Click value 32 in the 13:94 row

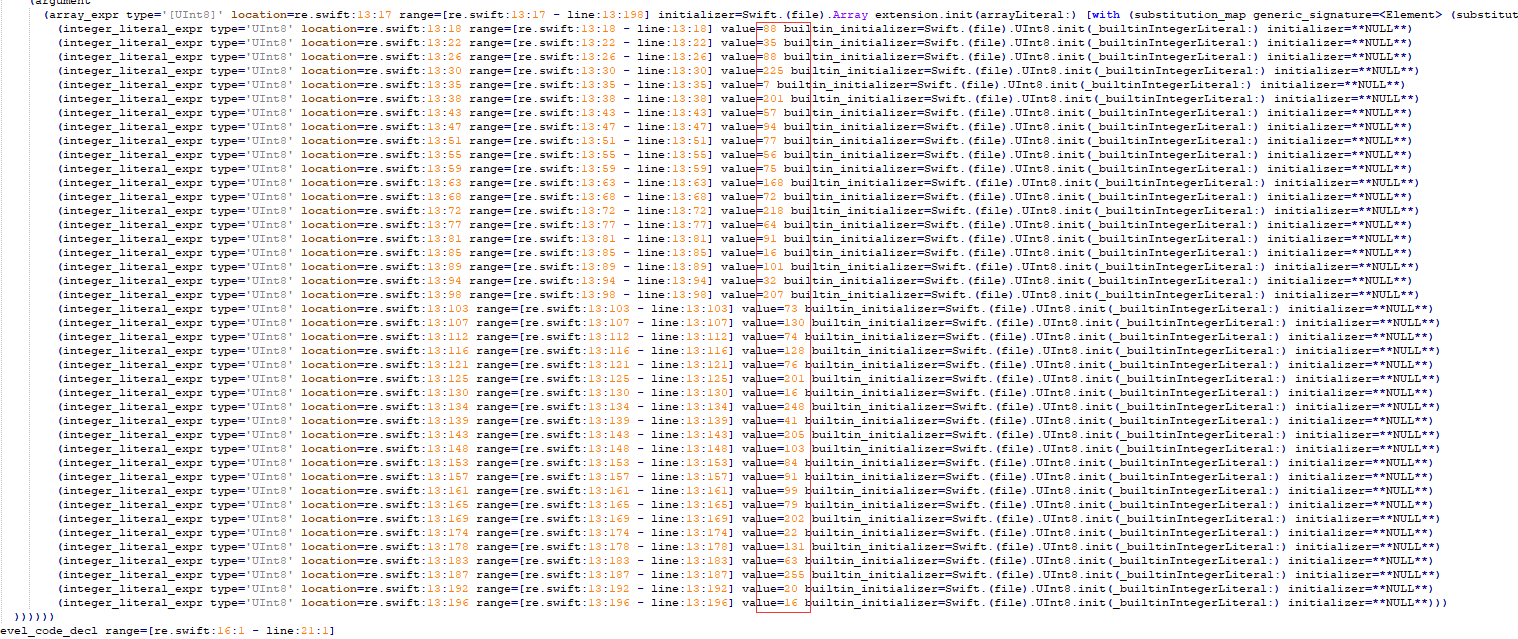[x=770, y=281]
